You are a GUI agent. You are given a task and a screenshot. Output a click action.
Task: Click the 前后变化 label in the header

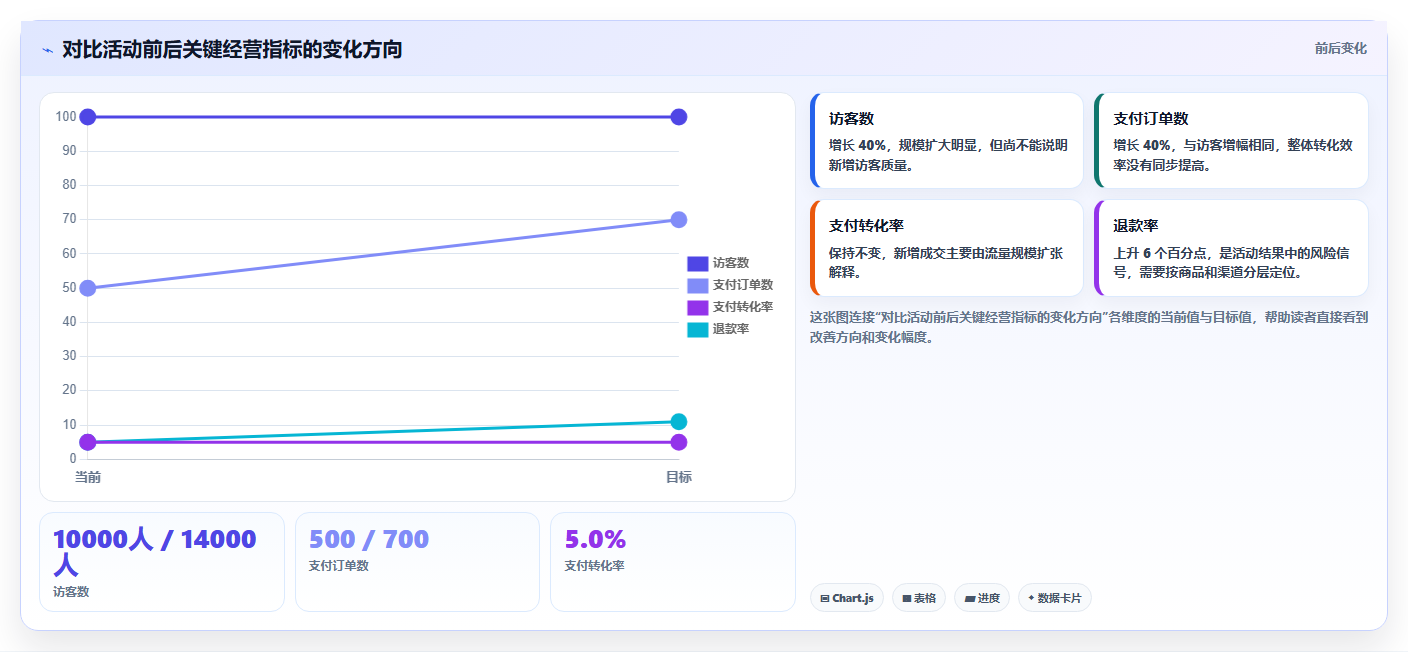pos(1340,49)
